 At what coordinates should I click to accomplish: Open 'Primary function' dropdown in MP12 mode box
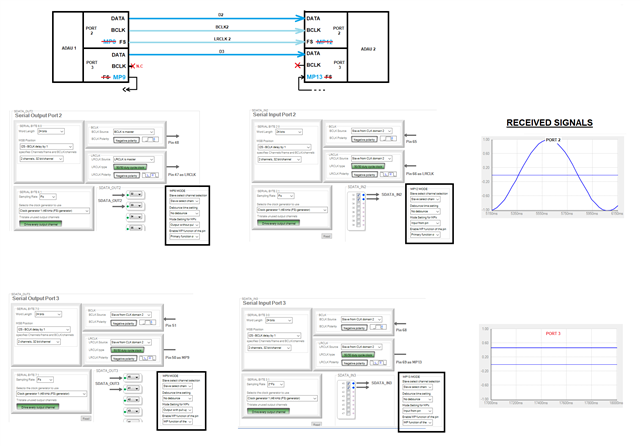[x=425, y=235]
